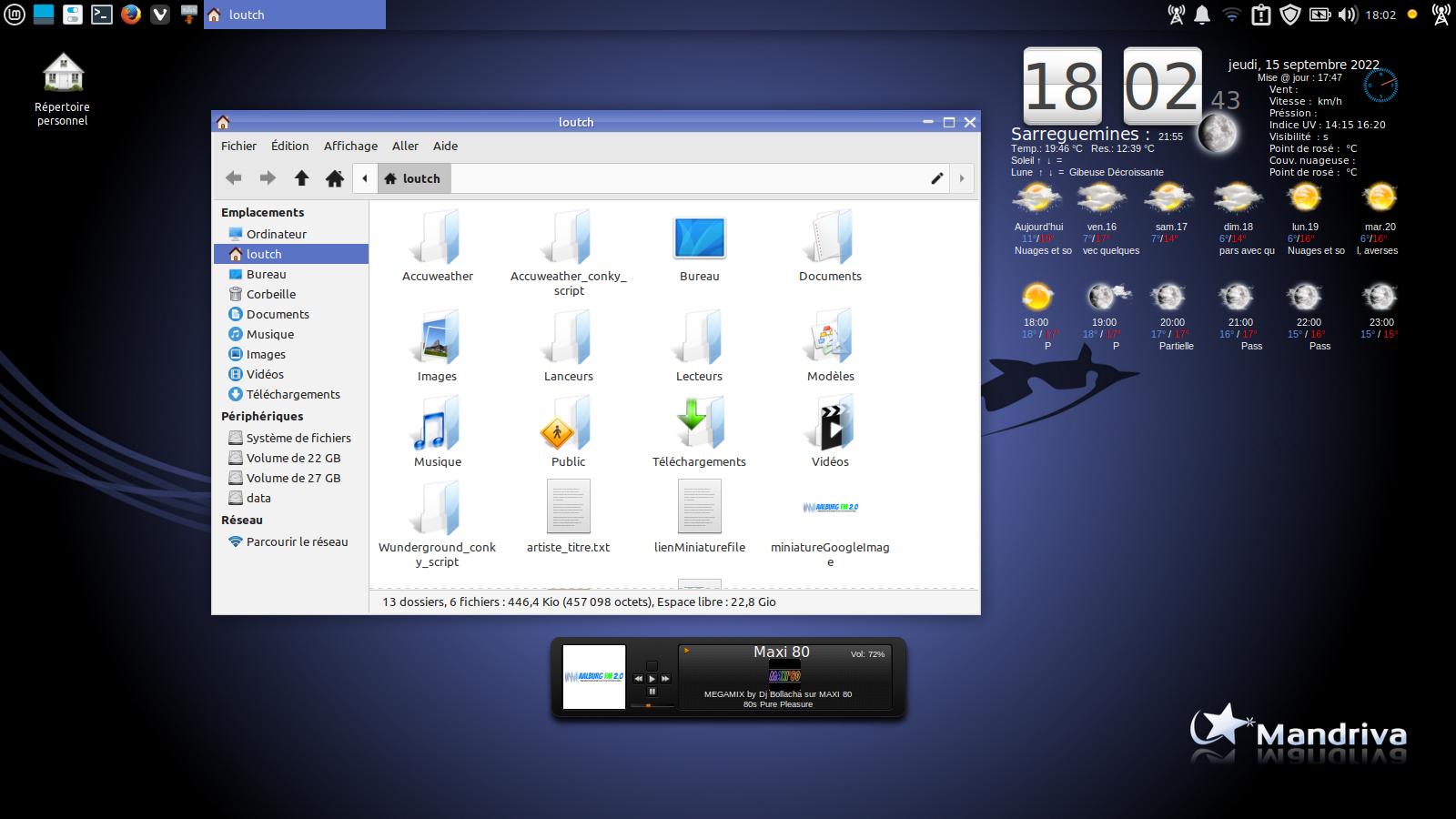
Task: Pause the radio player
Action: (x=652, y=692)
